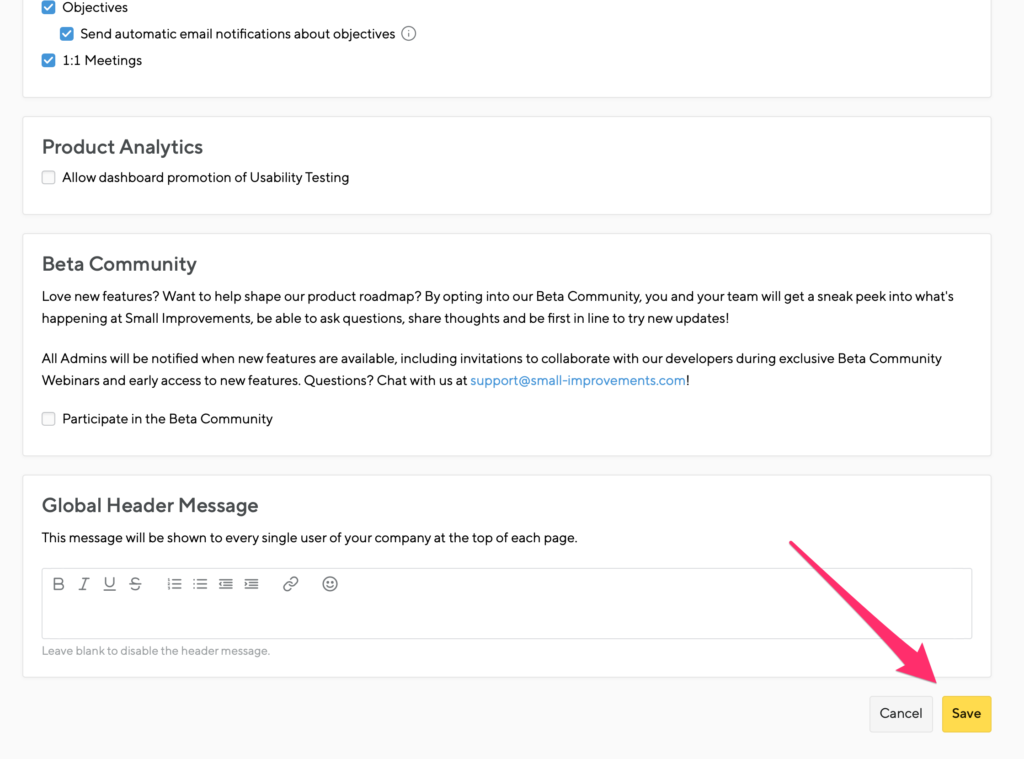
Task: Check Participate in the Beta Community
Action: (48, 419)
